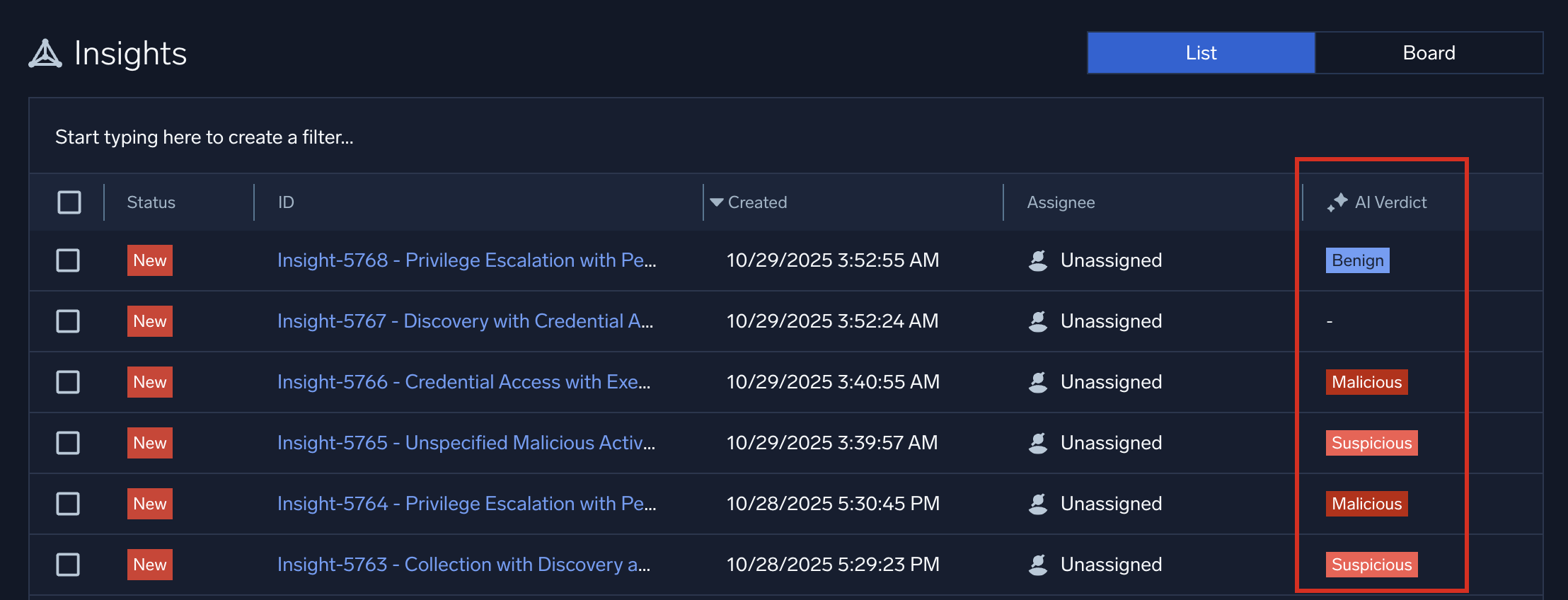This screenshot has height=600, width=1568.
Task: Click the assignee avatar icon for Insight-5768
Action: (1038, 260)
